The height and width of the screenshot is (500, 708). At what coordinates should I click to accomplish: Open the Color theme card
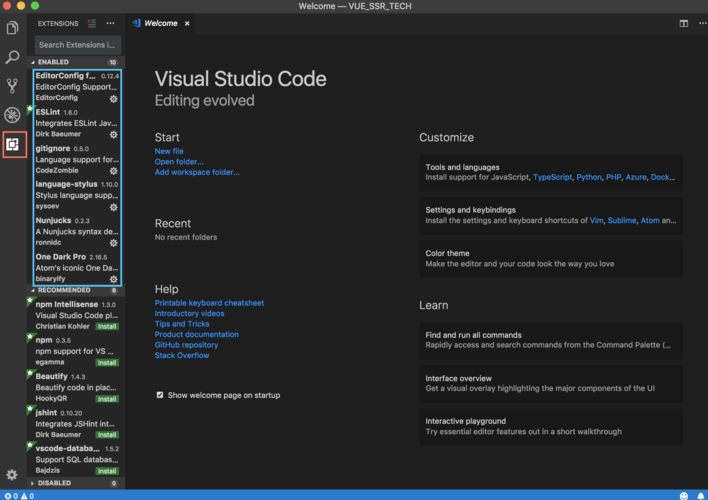point(551,259)
